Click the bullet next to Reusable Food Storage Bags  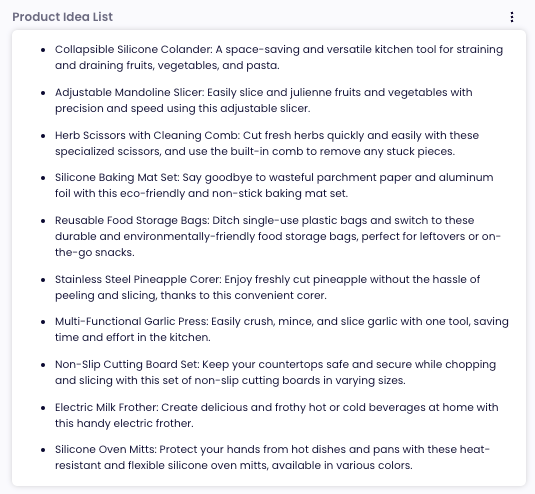point(43,221)
